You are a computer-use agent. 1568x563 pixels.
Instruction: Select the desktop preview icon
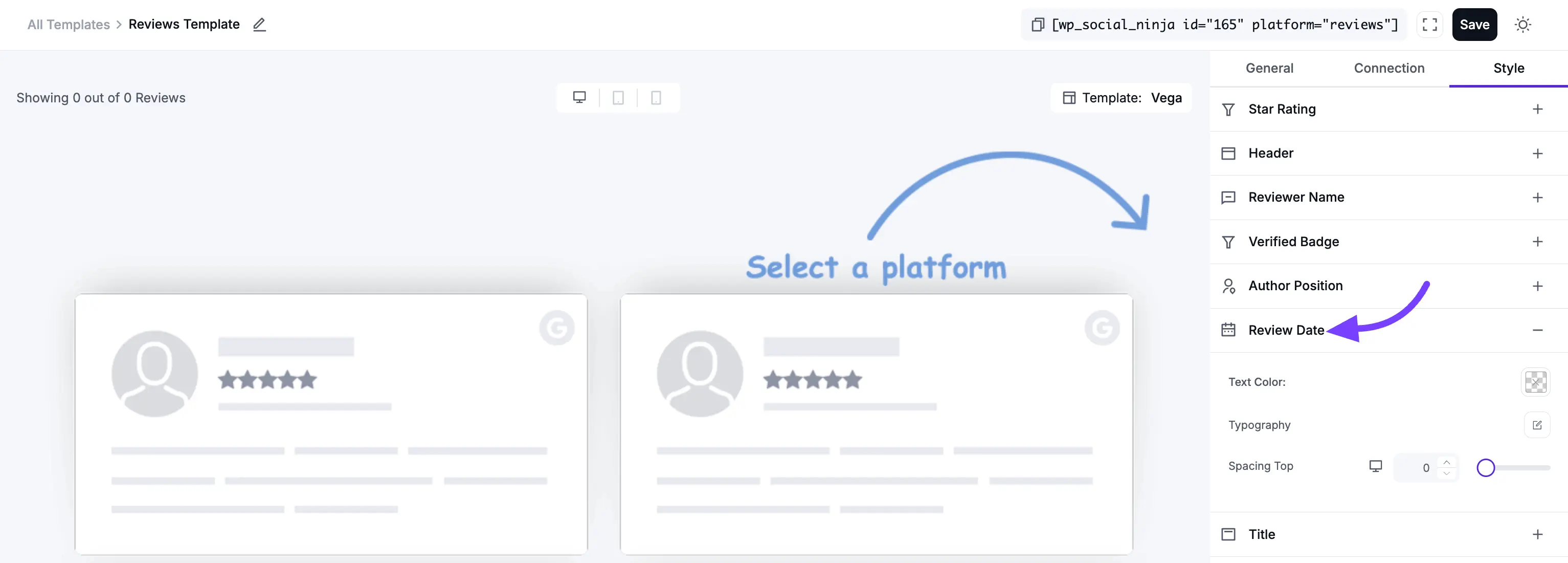pos(579,97)
